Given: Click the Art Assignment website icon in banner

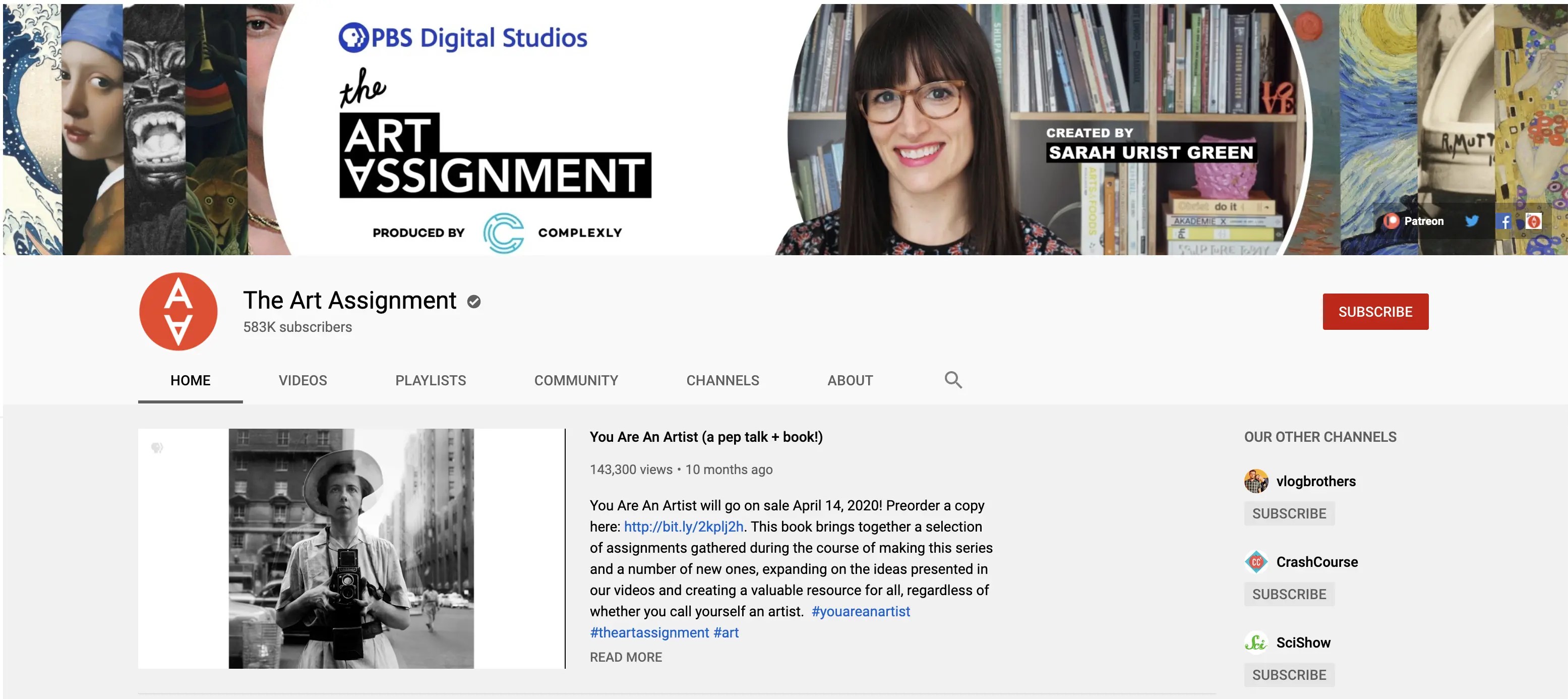Looking at the screenshot, I should 1534,221.
